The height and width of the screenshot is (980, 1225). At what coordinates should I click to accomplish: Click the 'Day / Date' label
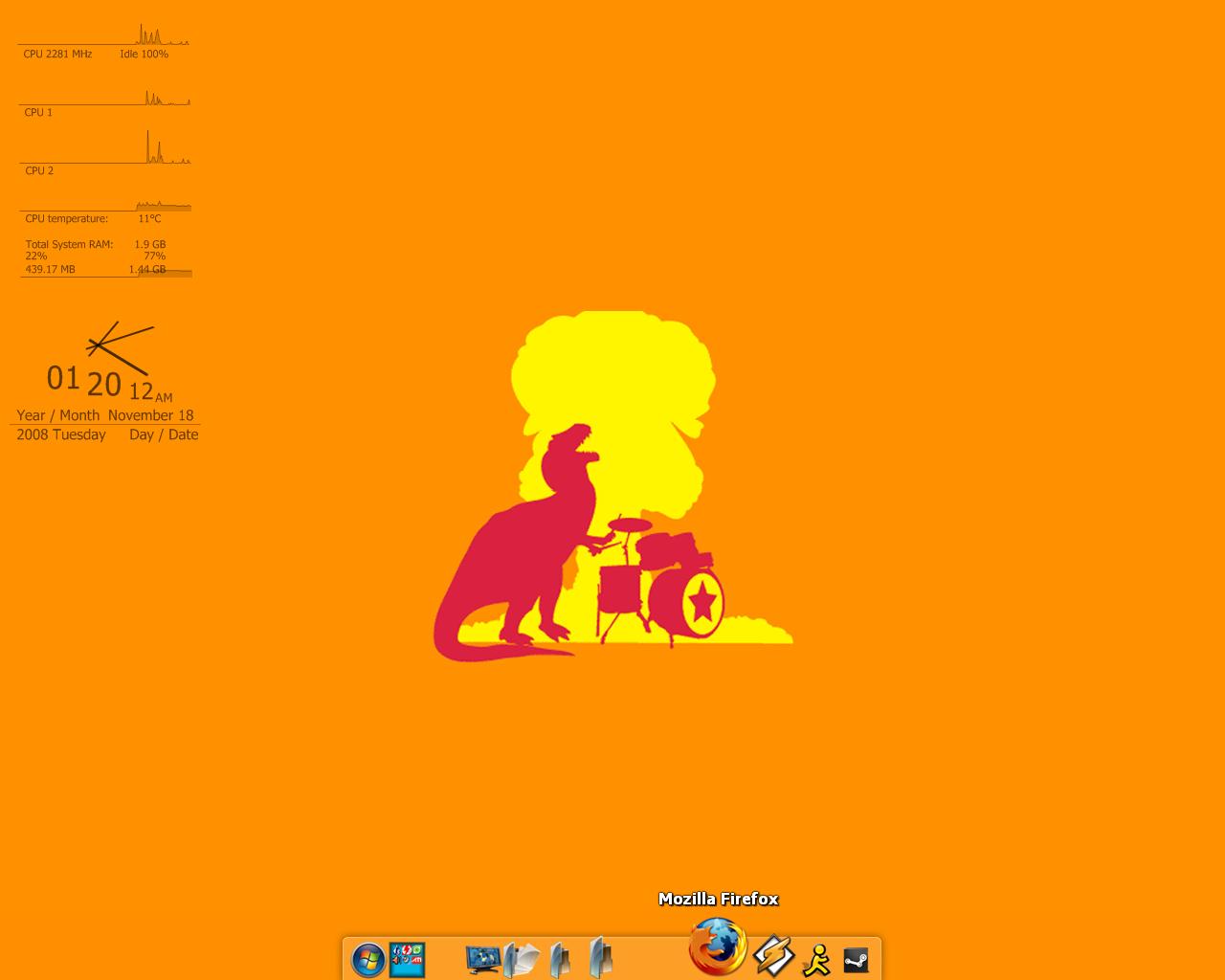(x=164, y=434)
